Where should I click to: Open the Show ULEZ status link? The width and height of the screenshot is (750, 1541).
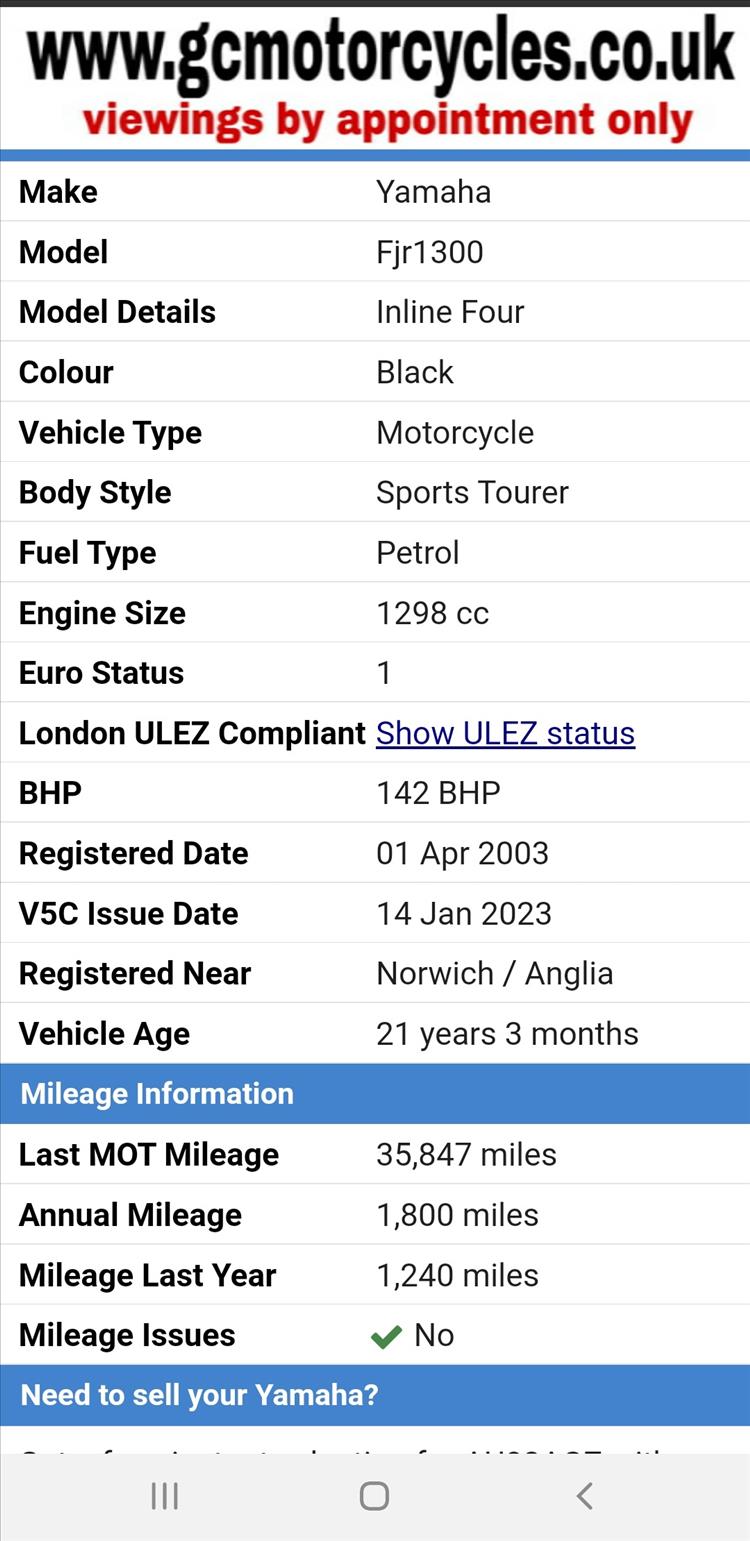[505, 733]
